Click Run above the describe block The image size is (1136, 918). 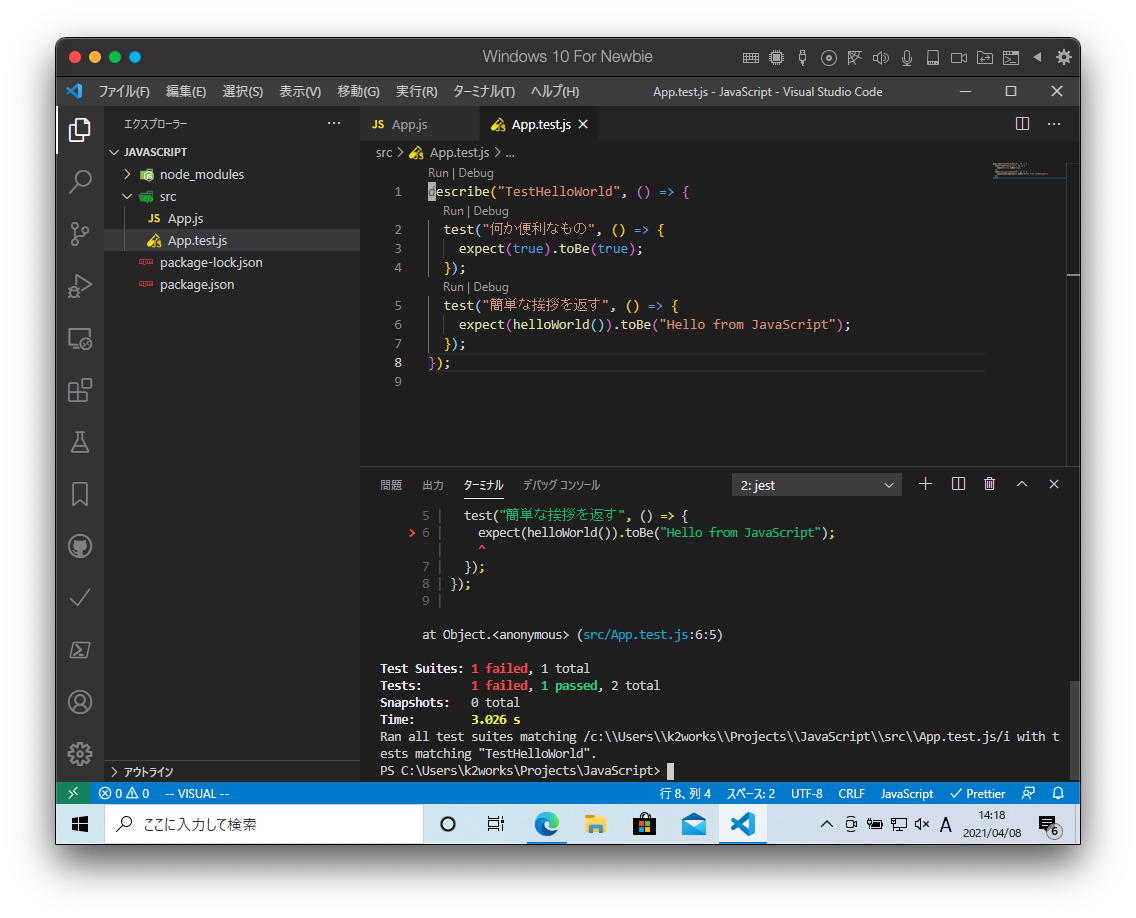pyautogui.click(x=438, y=173)
